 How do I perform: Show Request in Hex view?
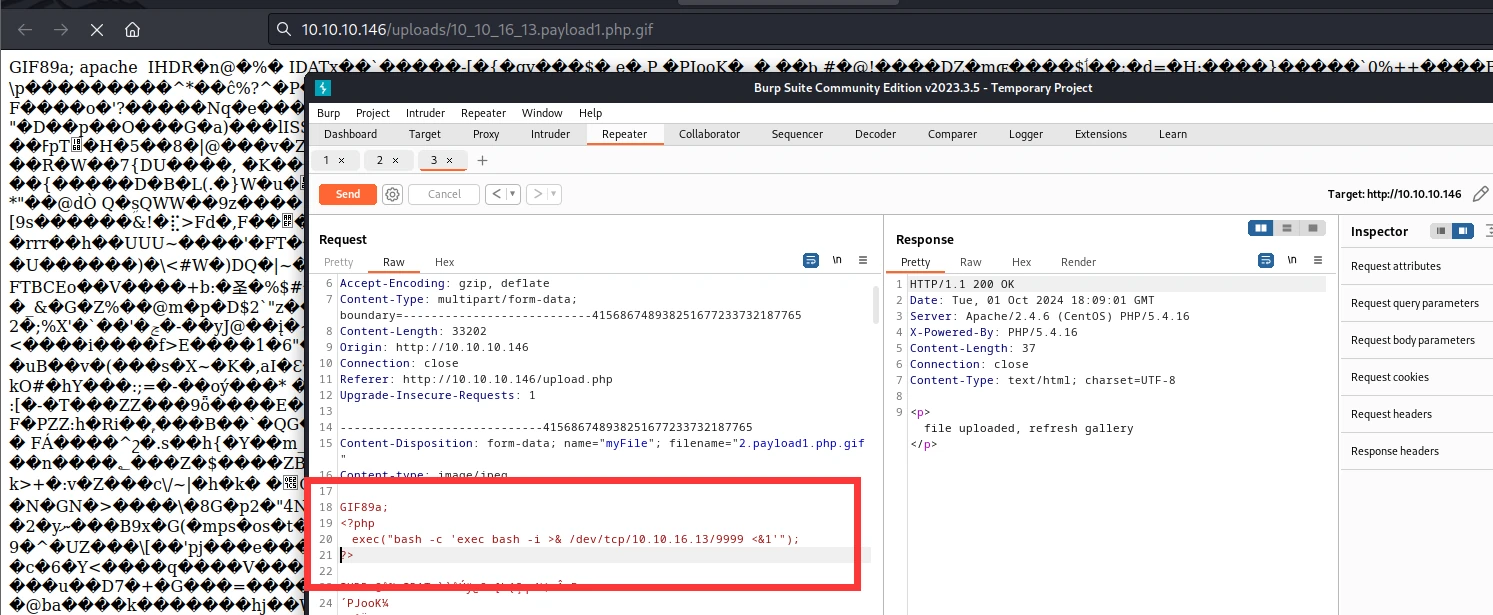[x=445, y=262]
